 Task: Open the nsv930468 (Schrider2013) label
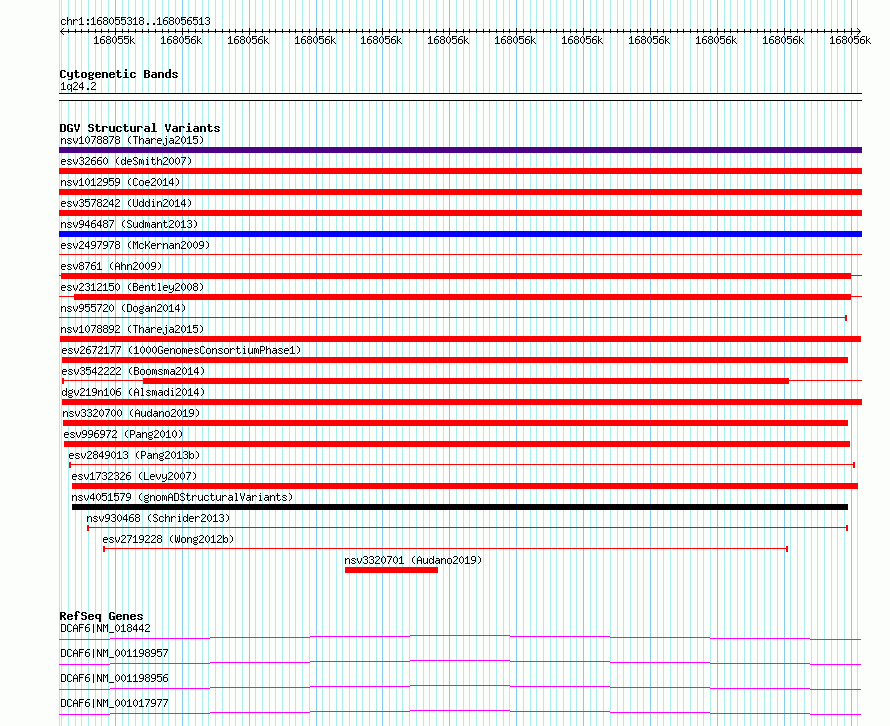(158, 518)
